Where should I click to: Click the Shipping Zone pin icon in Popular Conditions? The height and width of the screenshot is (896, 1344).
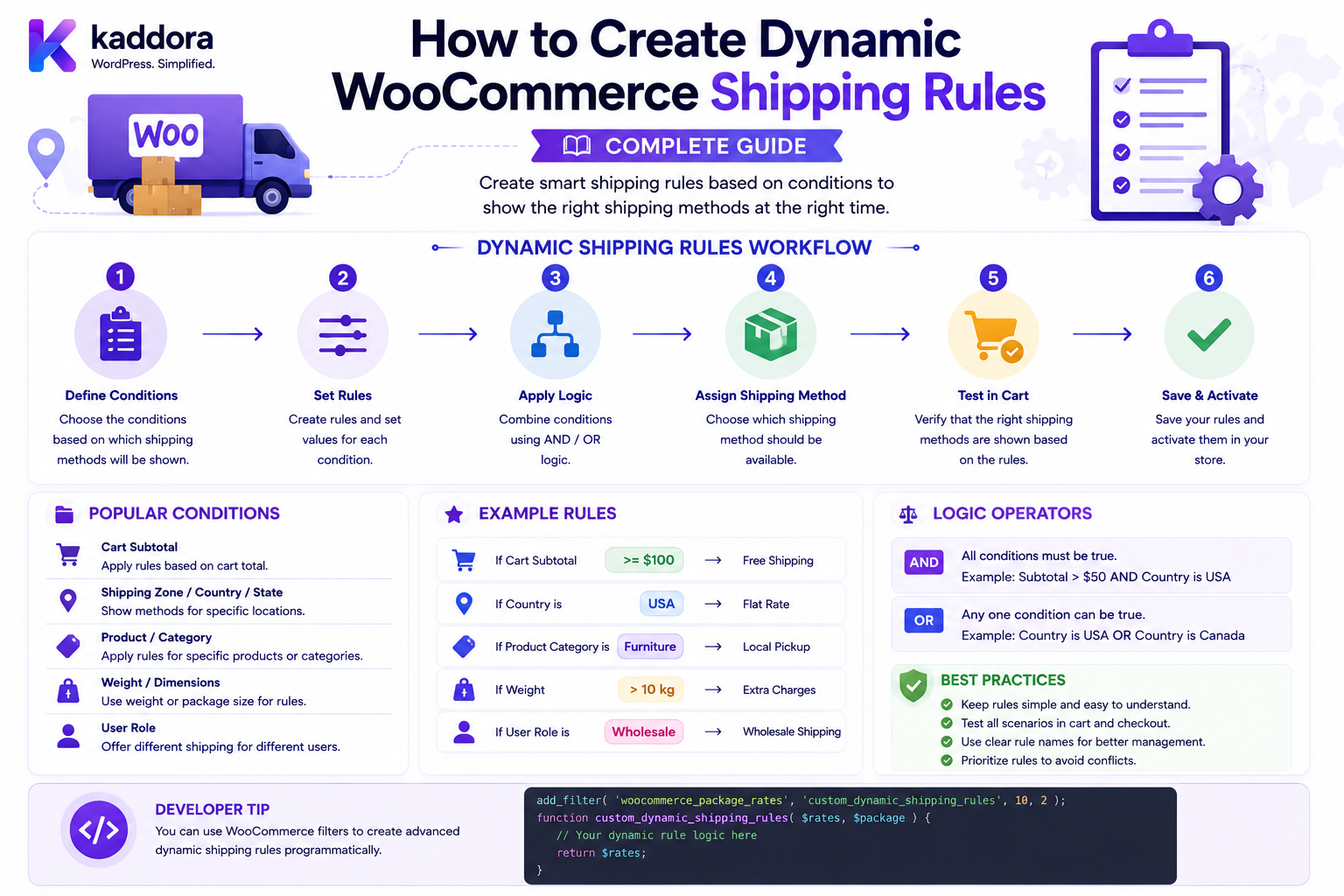[67, 600]
